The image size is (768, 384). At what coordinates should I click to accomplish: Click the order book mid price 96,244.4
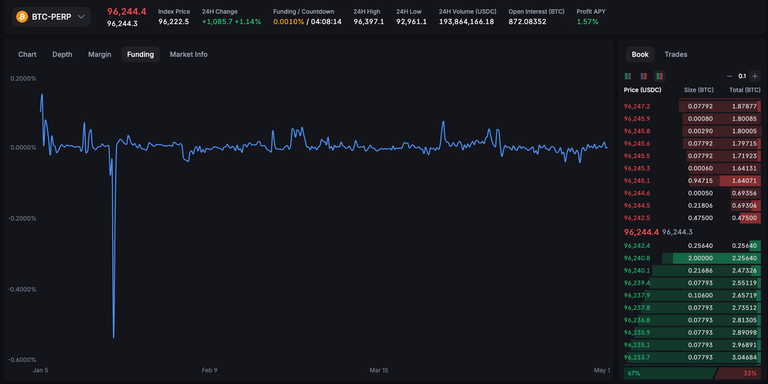(641, 232)
